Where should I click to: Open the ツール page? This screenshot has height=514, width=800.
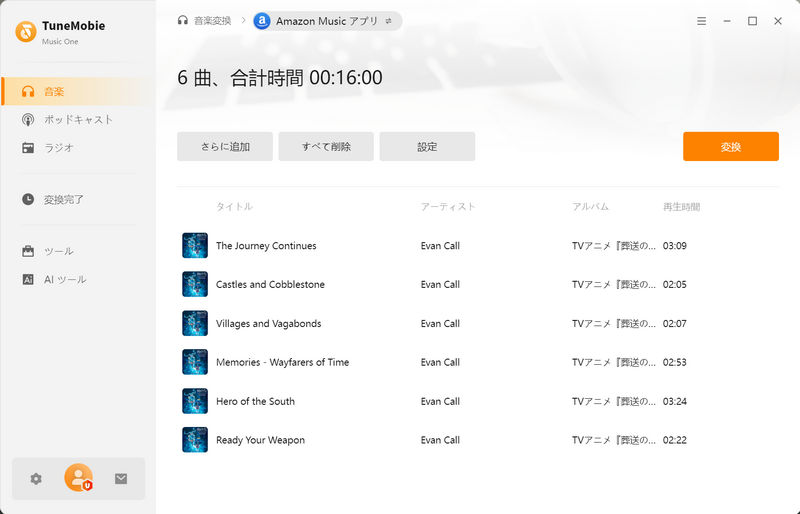pyautogui.click(x=79, y=251)
